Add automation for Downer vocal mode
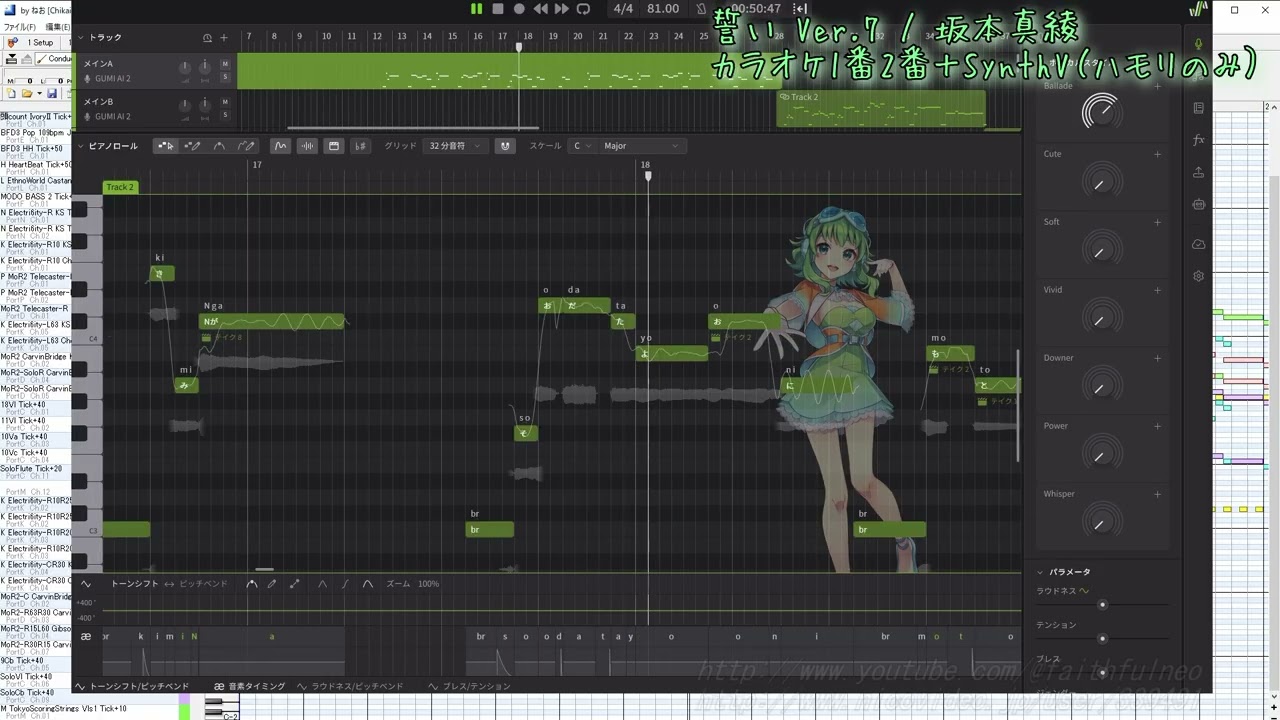The width and height of the screenshot is (1280, 720). coord(1157,358)
